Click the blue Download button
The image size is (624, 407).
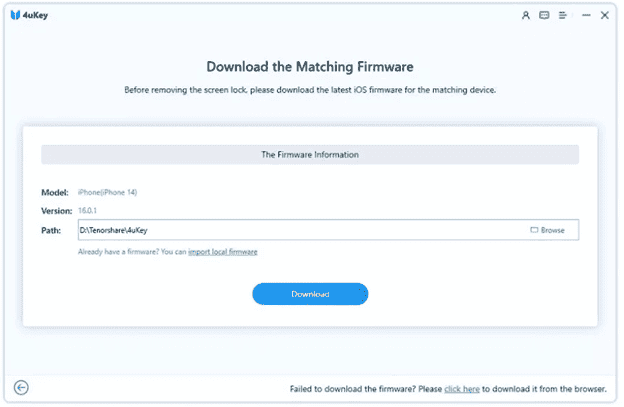coord(310,294)
